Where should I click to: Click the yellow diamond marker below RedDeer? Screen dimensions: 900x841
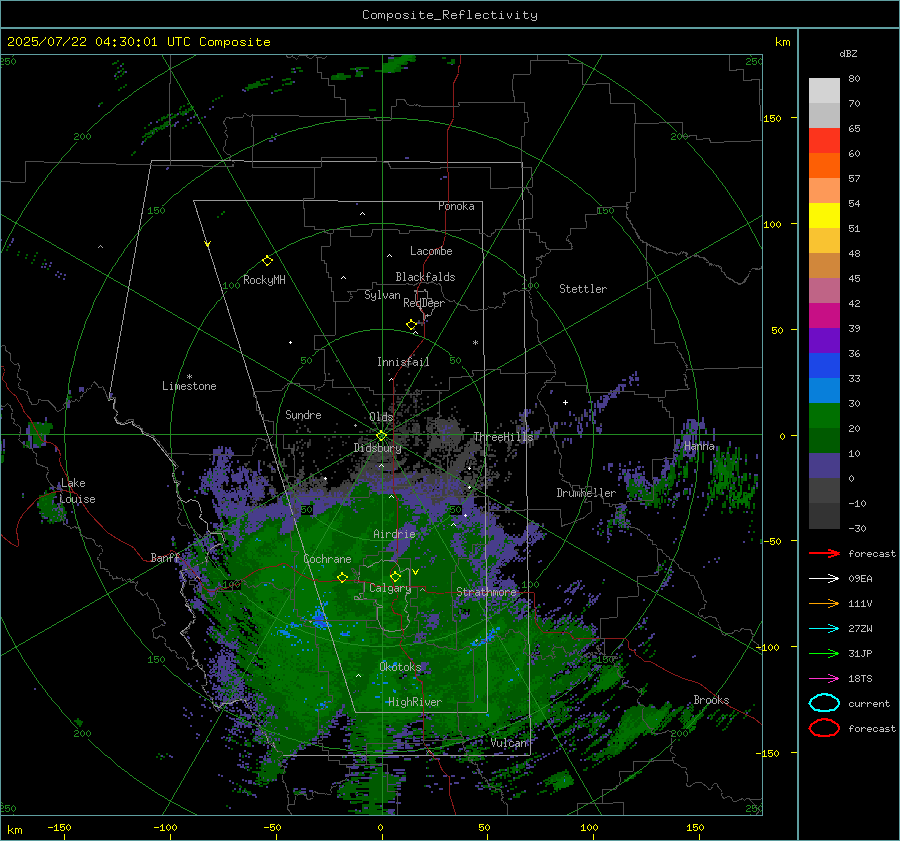point(411,325)
